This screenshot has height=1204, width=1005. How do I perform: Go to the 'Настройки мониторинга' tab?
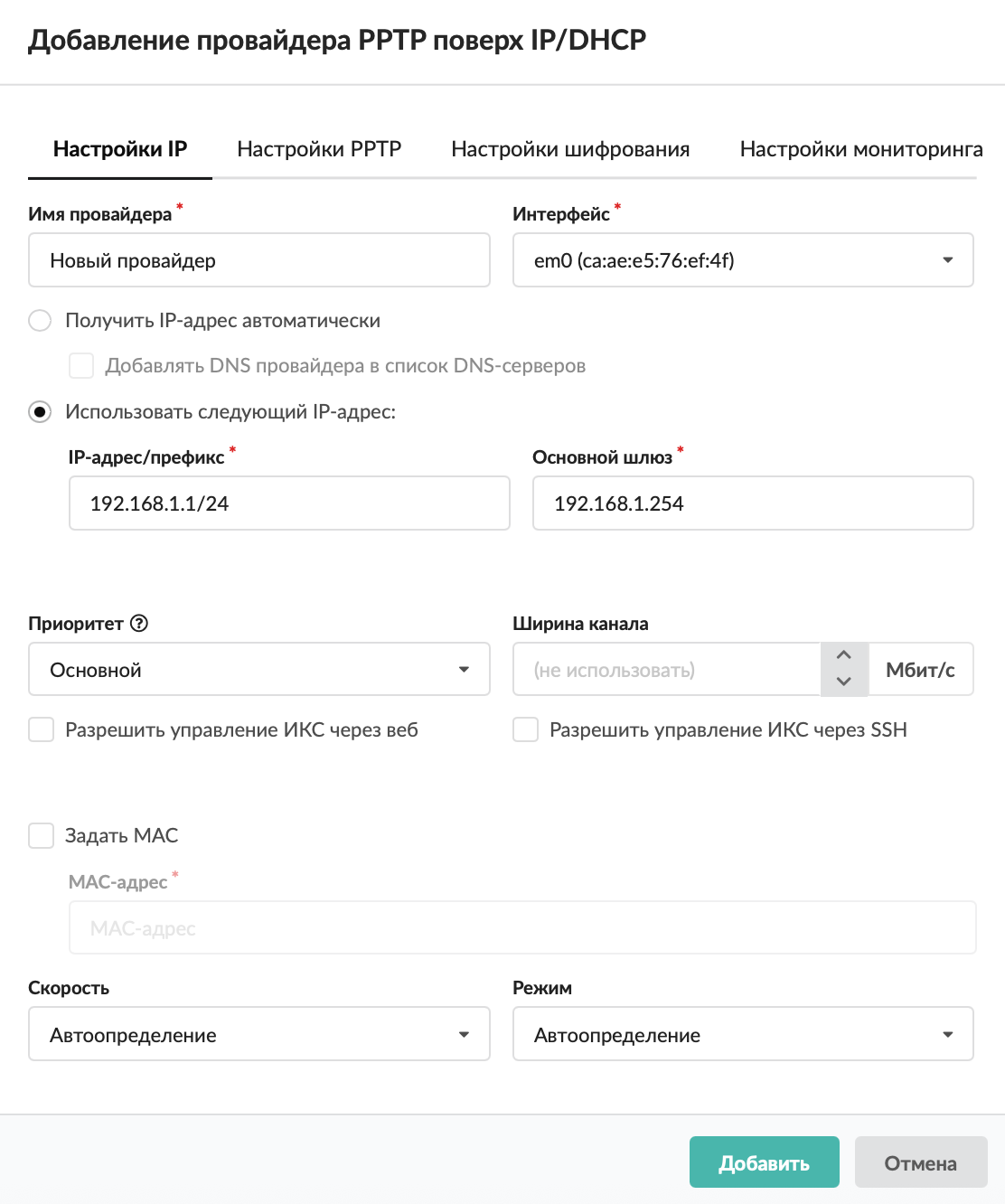tap(860, 149)
